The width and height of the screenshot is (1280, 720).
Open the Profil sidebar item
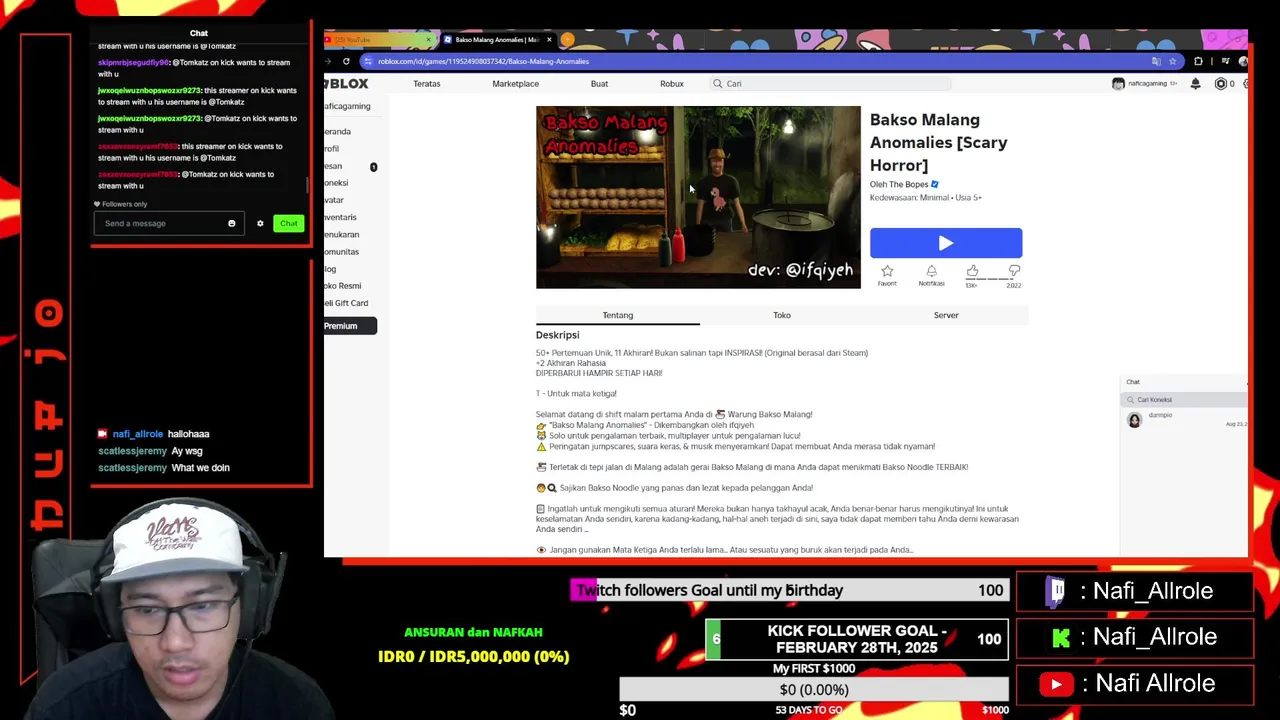coord(332,149)
